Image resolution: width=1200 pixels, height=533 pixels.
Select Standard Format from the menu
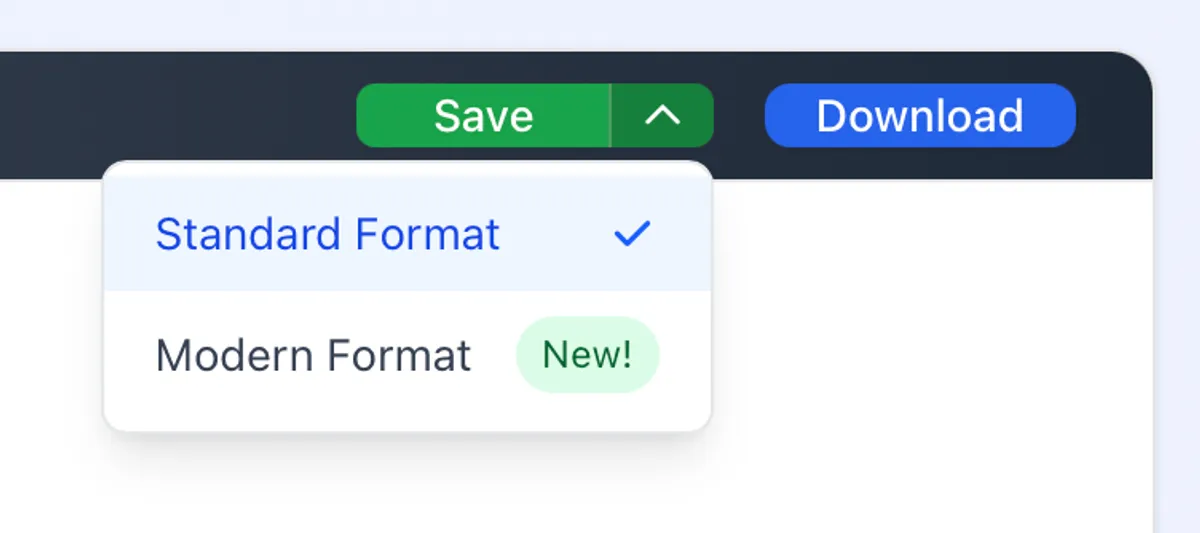(328, 235)
